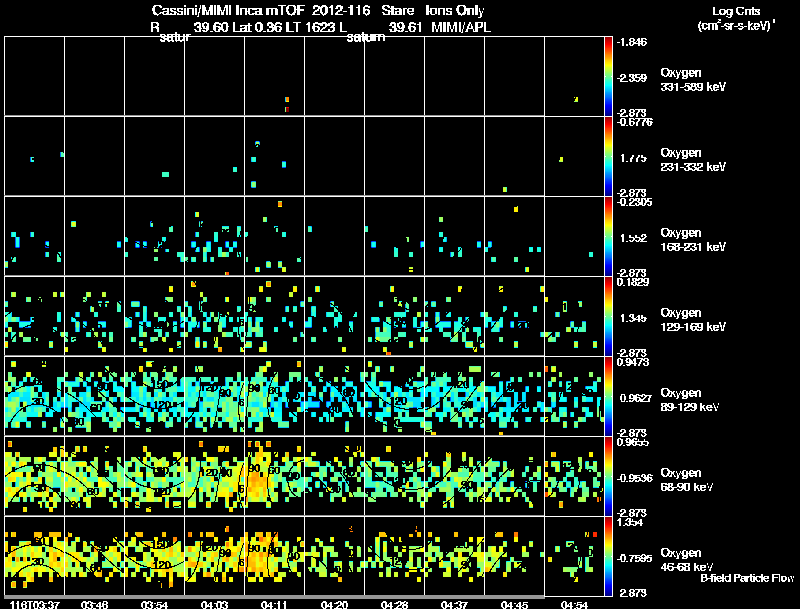Image resolution: width=800 pixels, height=609 pixels.
Task: Click the 89-129 keV color scale bar
Action: click(x=608, y=396)
